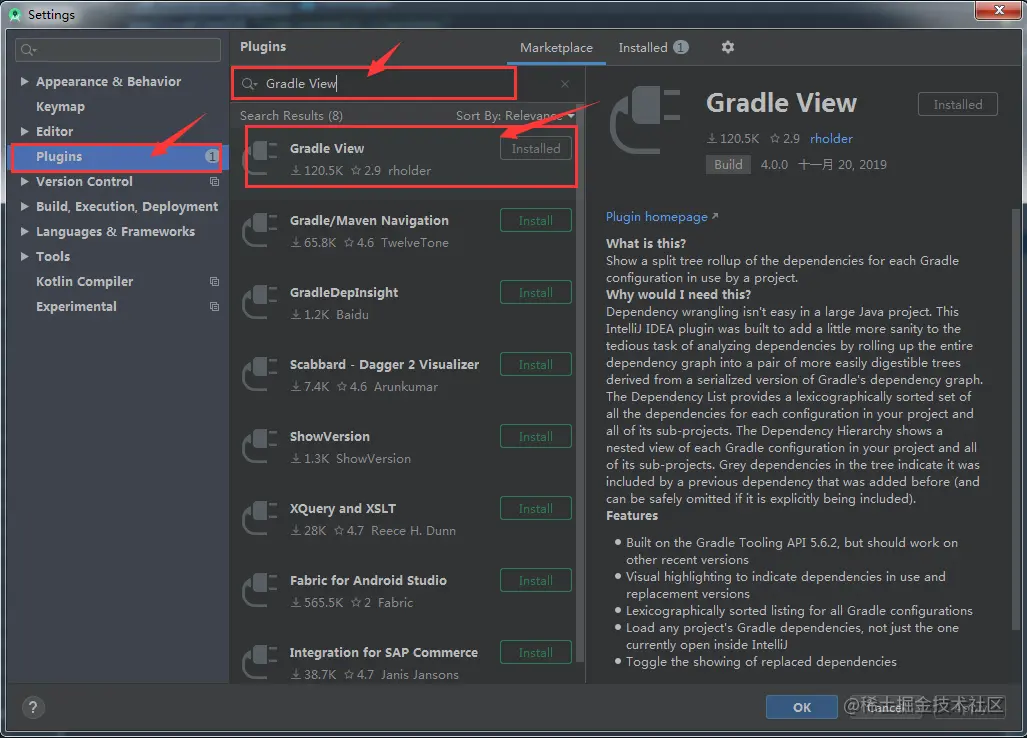The image size is (1027, 738).
Task: Click the large Gradle View icon in details
Action: click(646, 120)
